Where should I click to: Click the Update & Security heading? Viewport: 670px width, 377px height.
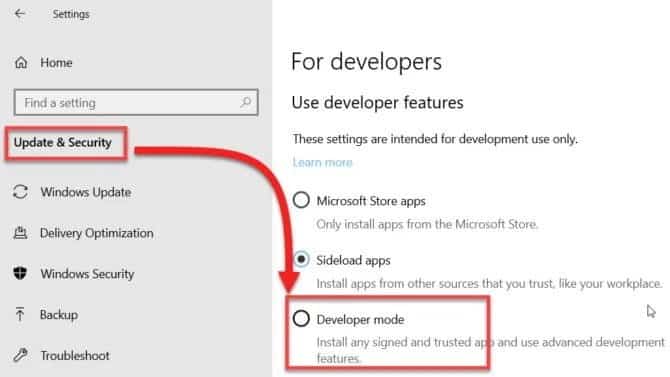point(62,142)
